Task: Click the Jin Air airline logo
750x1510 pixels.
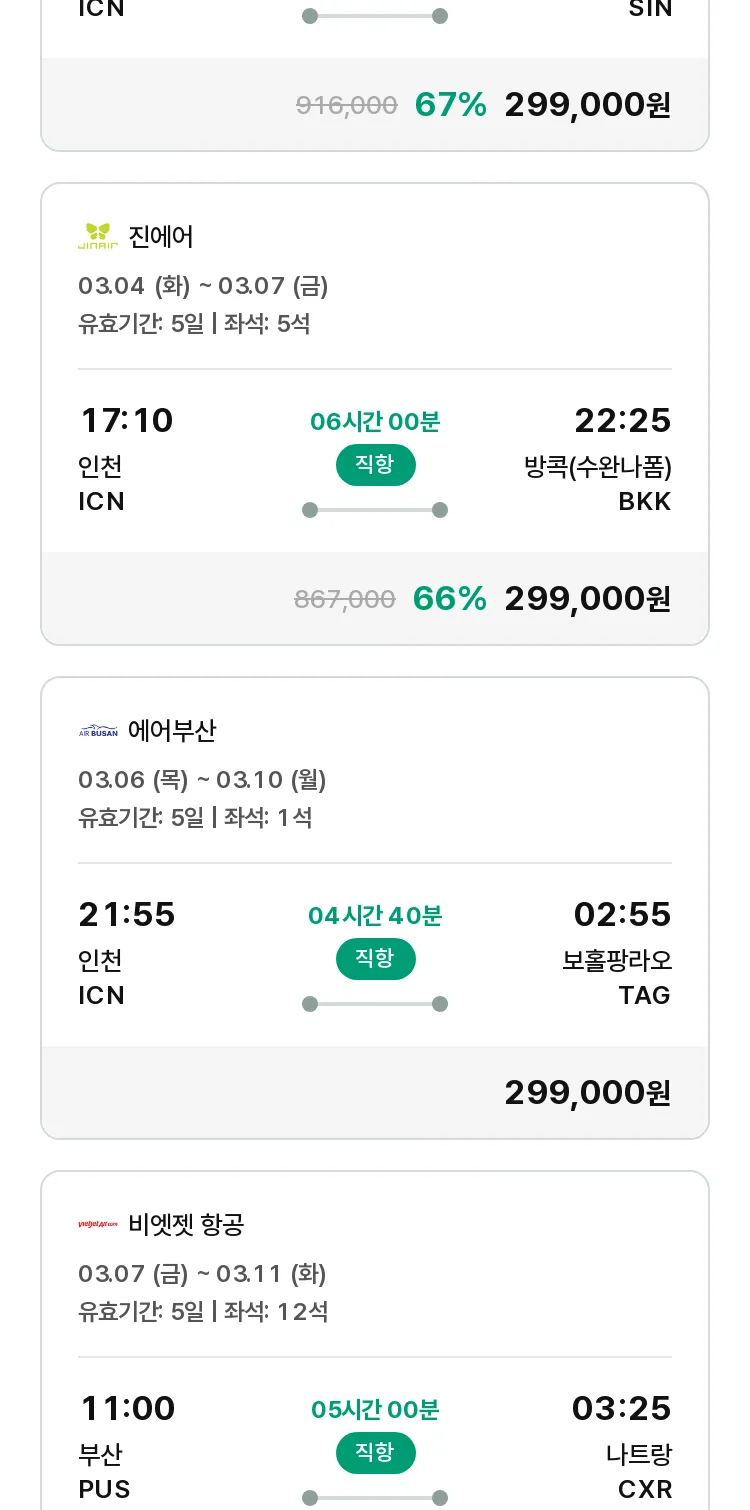Action: (x=98, y=236)
